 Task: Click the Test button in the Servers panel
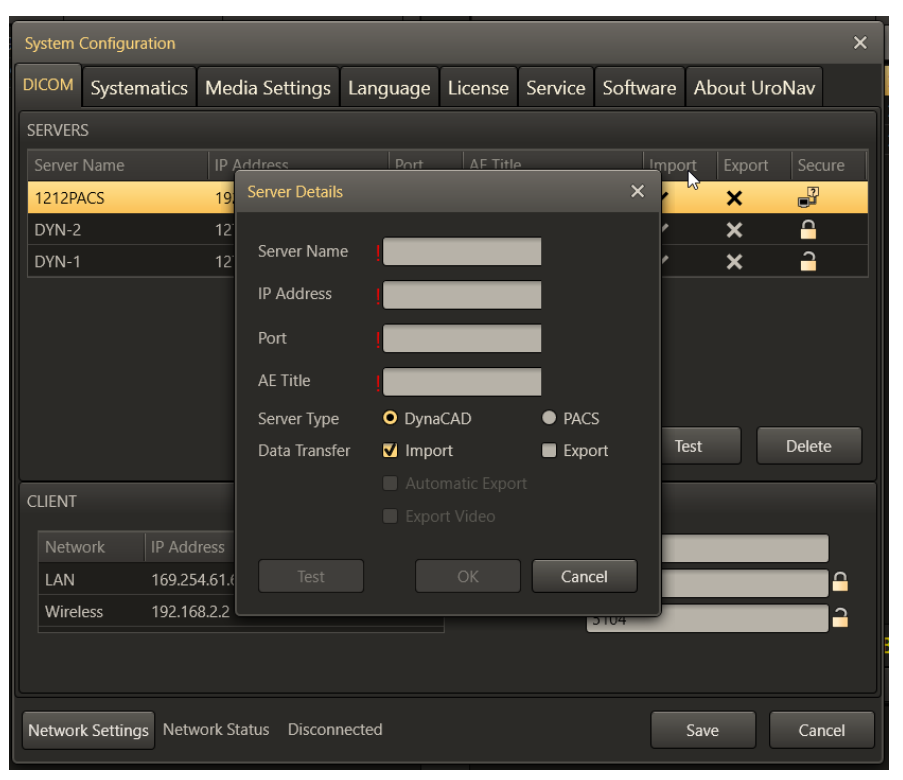tap(700, 446)
